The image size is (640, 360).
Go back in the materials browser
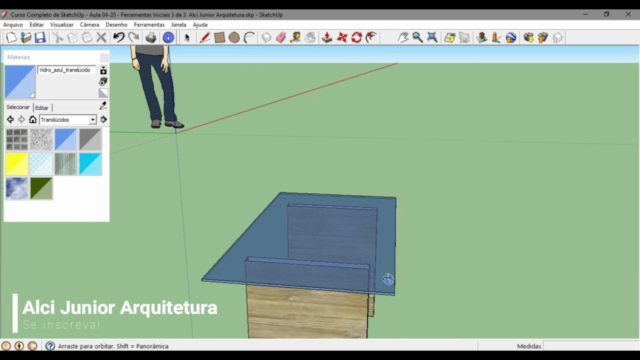(x=10, y=120)
